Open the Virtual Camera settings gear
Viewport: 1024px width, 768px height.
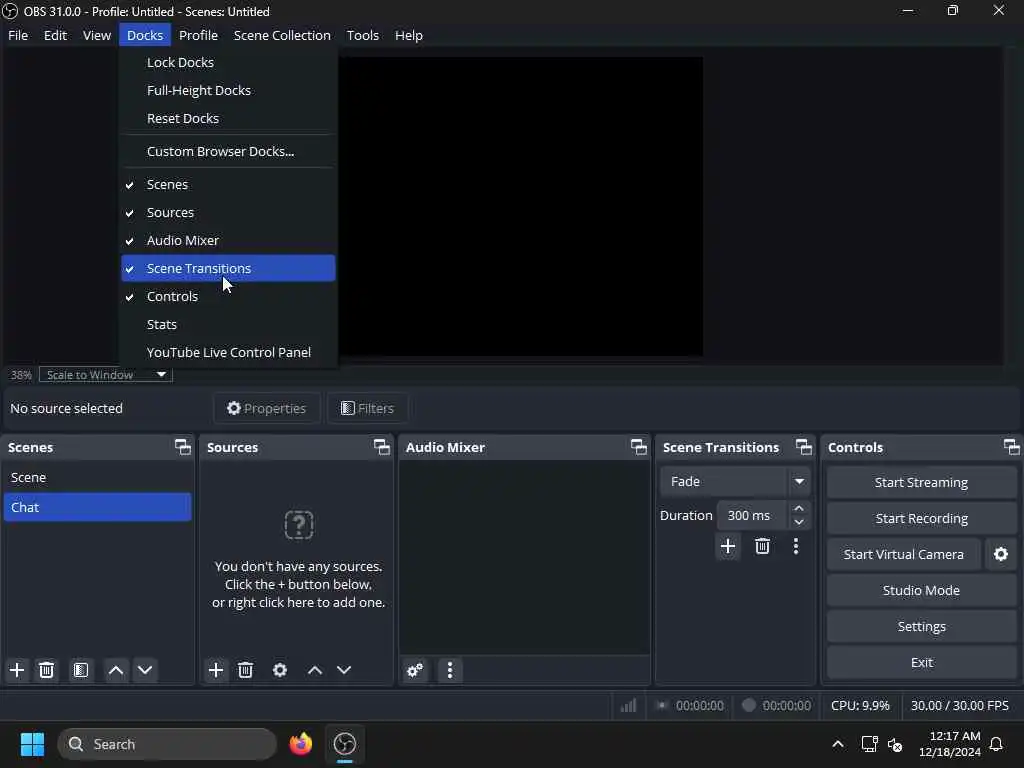pos(1000,554)
